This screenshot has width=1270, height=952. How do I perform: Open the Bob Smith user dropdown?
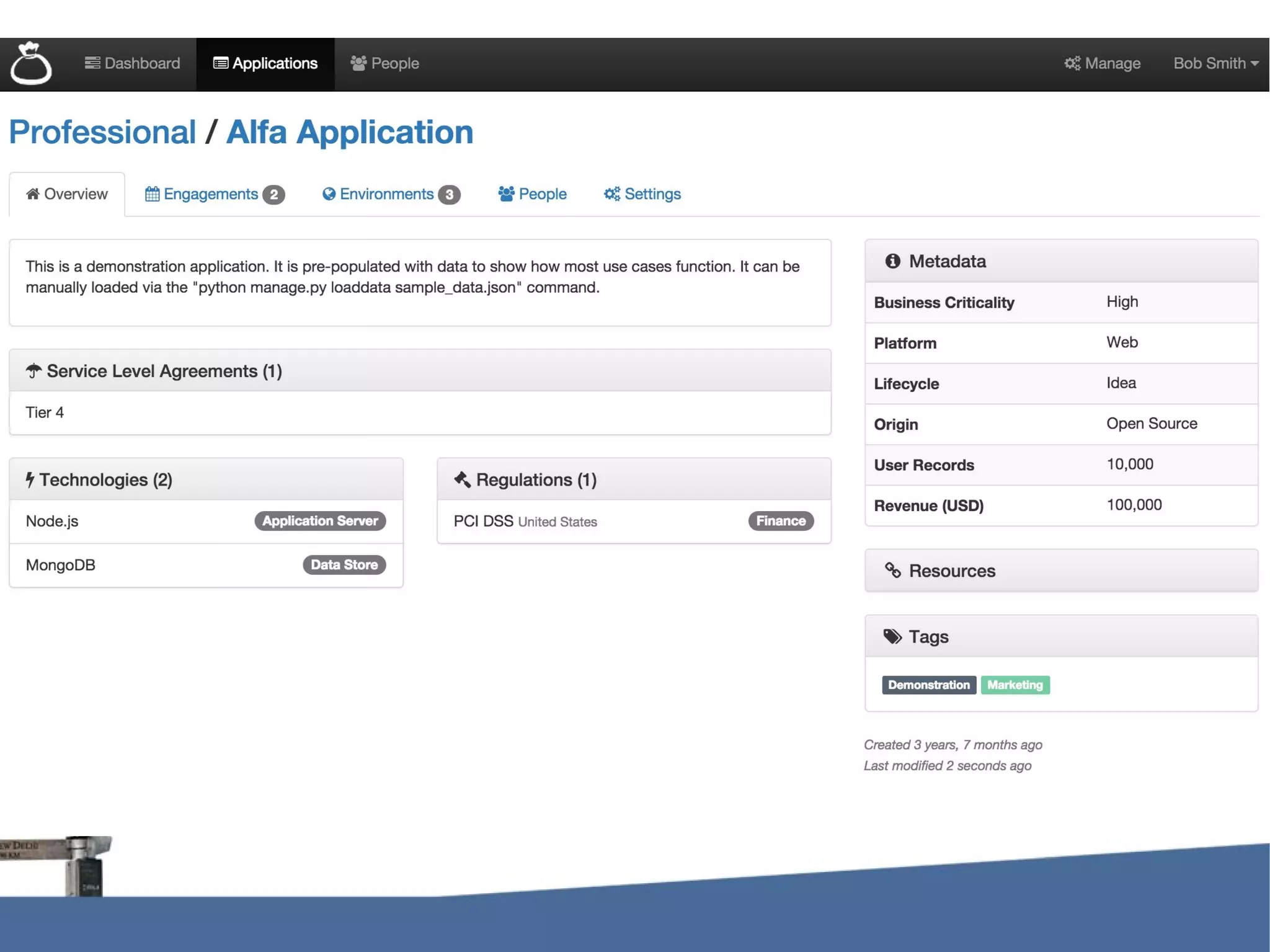click(x=1215, y=63)
